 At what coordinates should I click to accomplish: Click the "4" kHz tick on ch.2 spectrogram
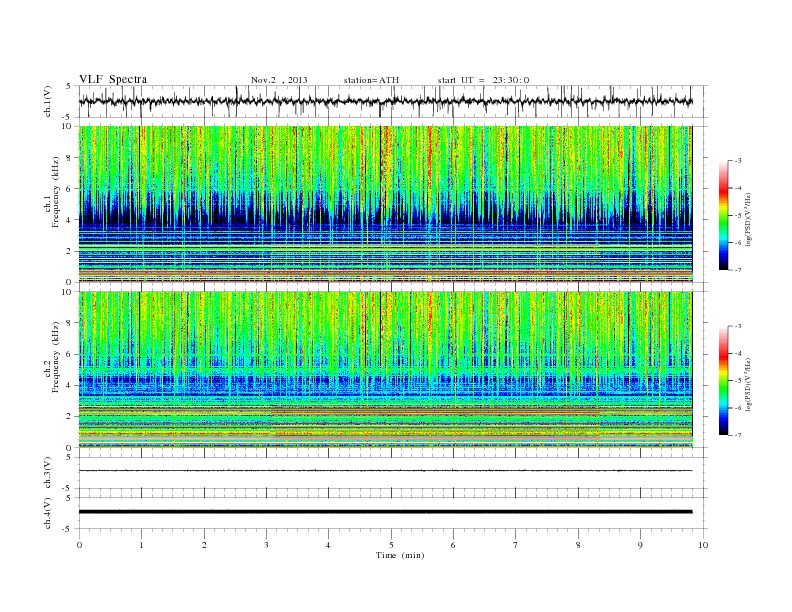click(x=70, y=385)
